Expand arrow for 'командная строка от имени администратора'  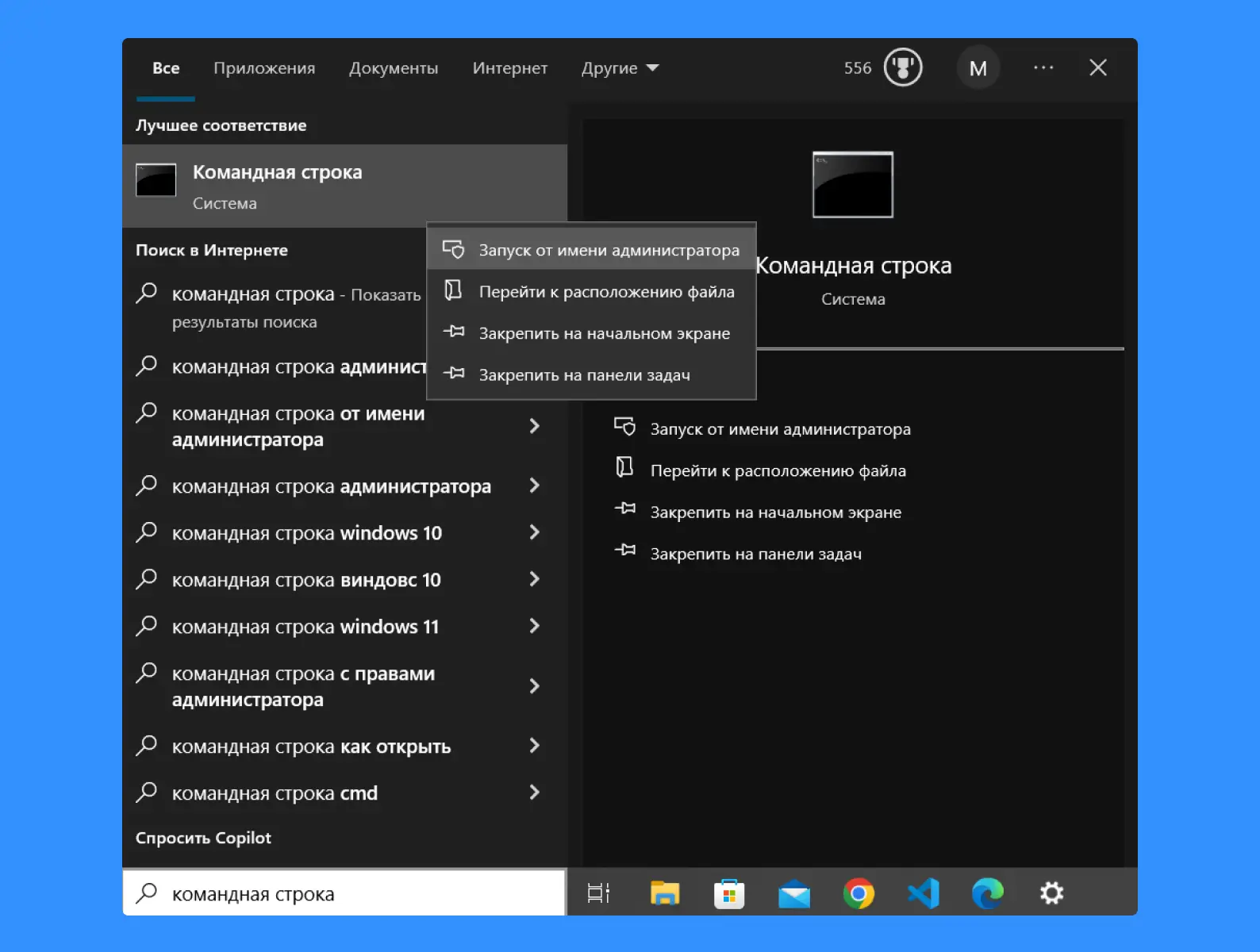click(535, 426)
